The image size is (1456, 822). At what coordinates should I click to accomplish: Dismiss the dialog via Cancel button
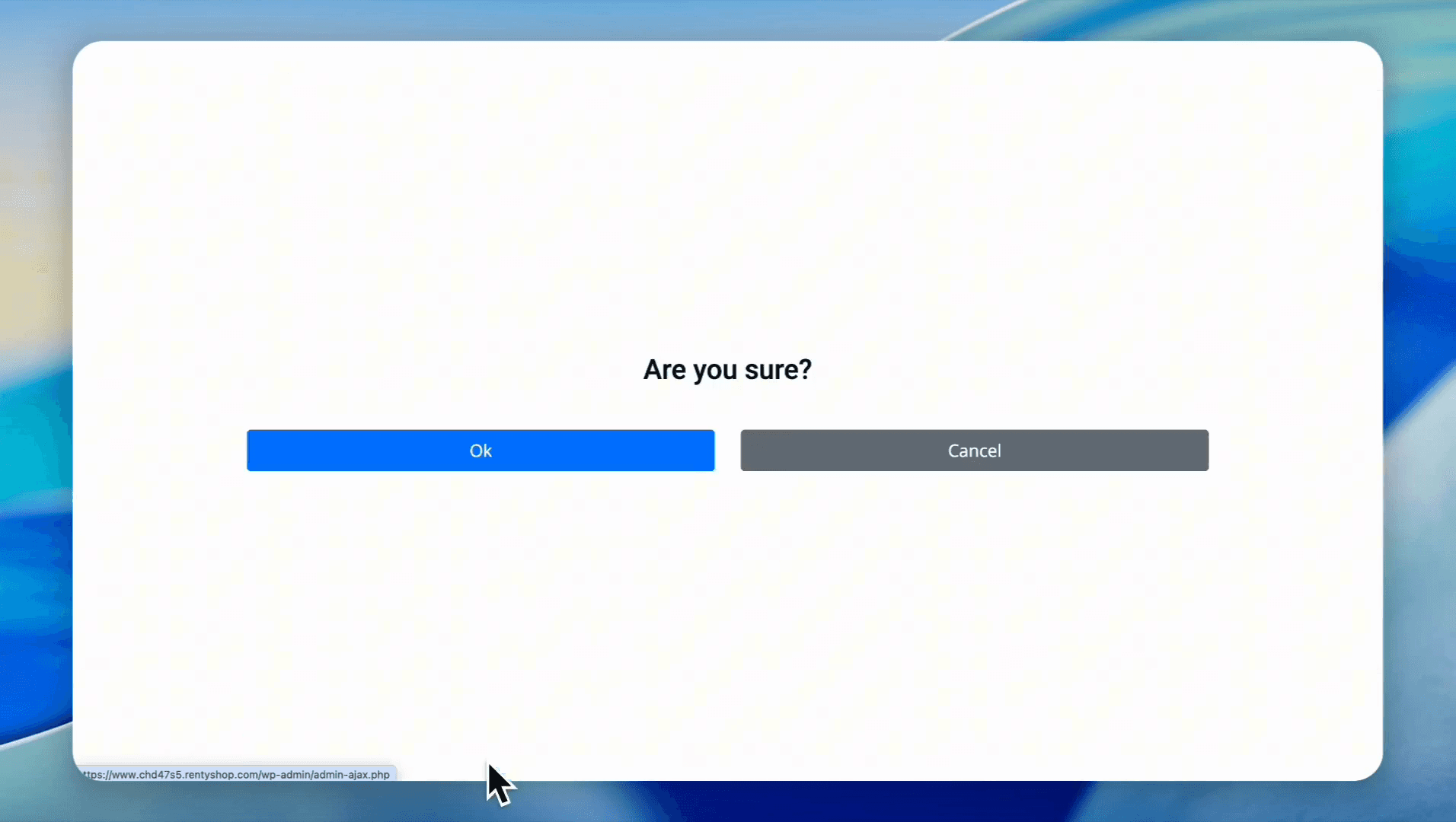[974, 451]
